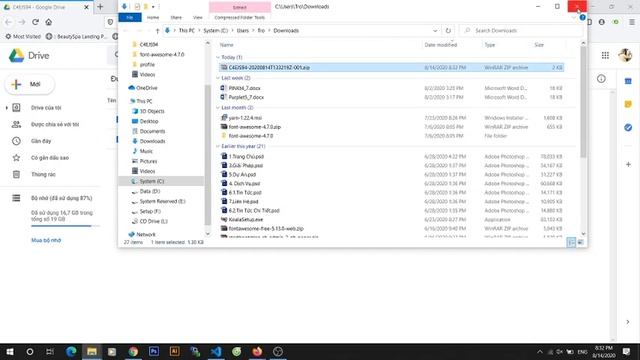
Task: Open Thùng rác (Trash) in Drive
Action: point(43,174)
